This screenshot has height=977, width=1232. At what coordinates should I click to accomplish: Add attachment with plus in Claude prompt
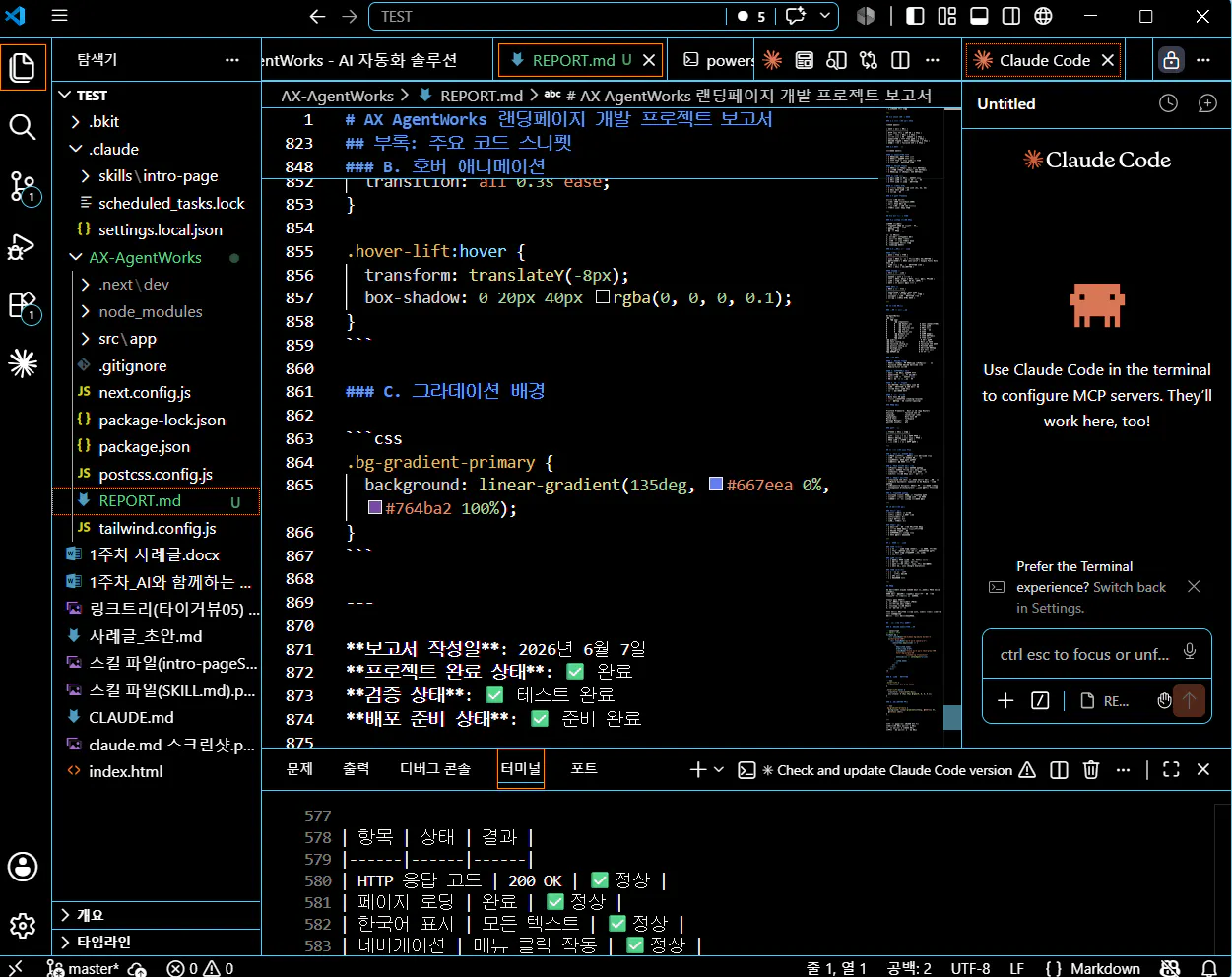pos(1005,700)
